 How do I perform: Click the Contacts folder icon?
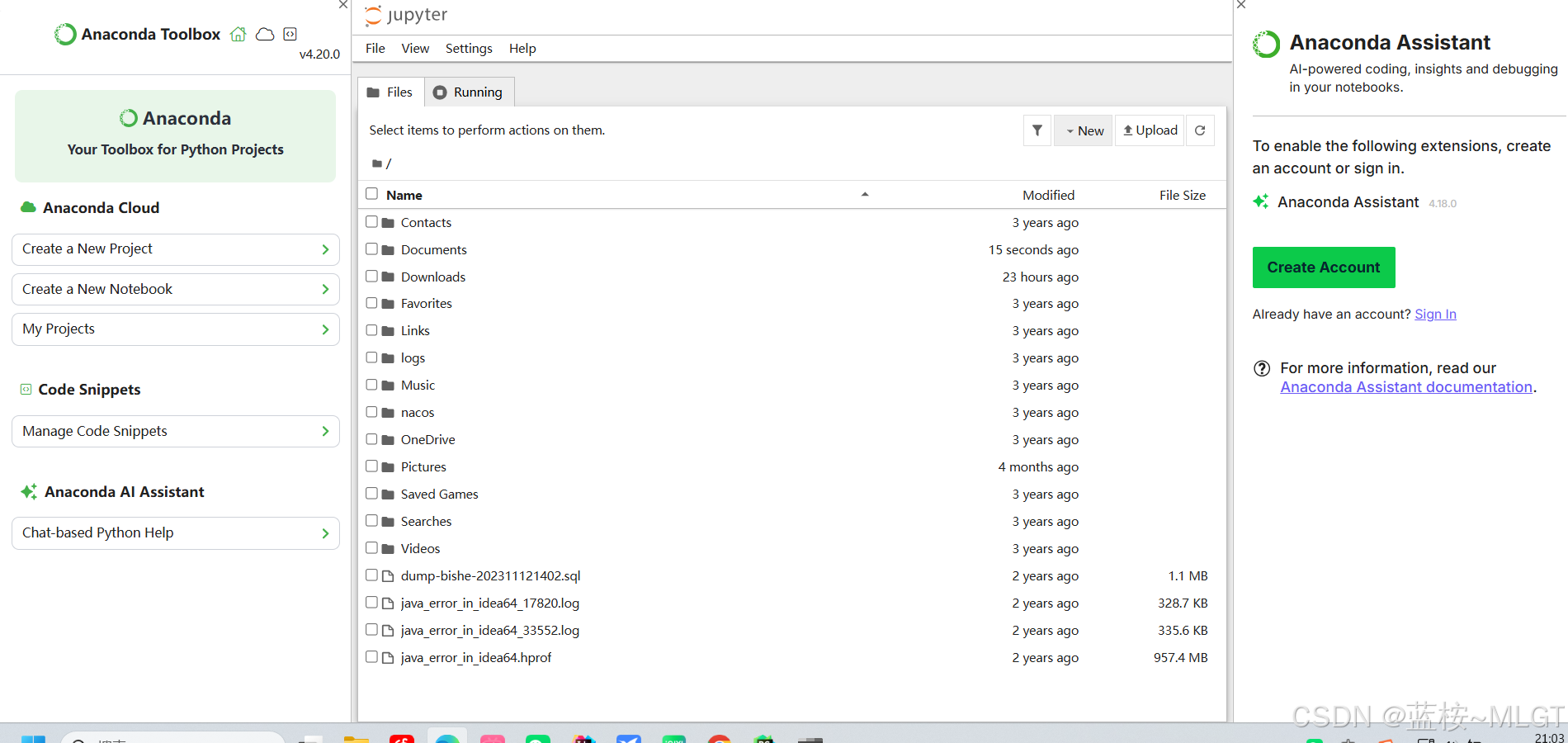click(x=388, y=223)
